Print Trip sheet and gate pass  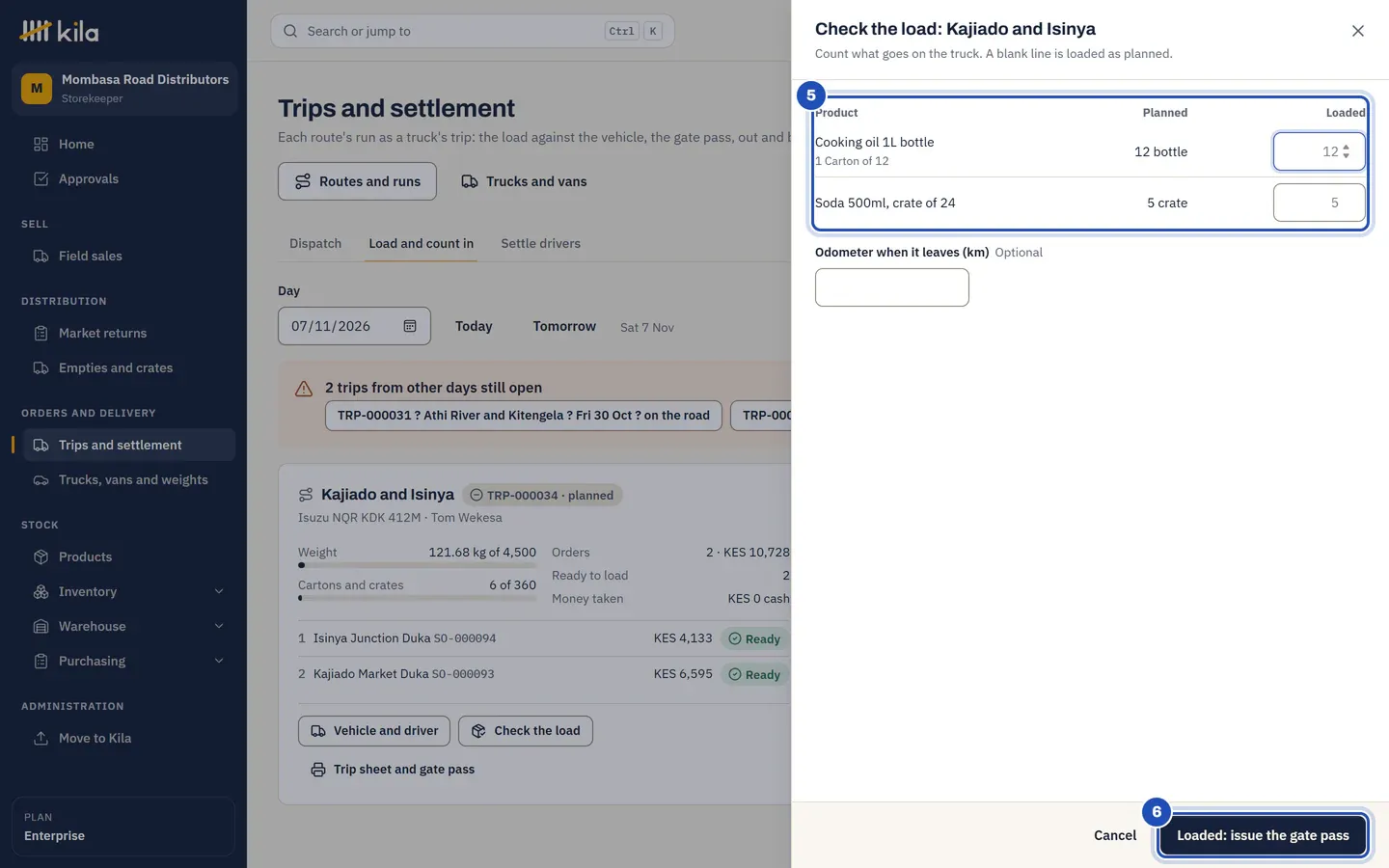click(x=393, y=770)
